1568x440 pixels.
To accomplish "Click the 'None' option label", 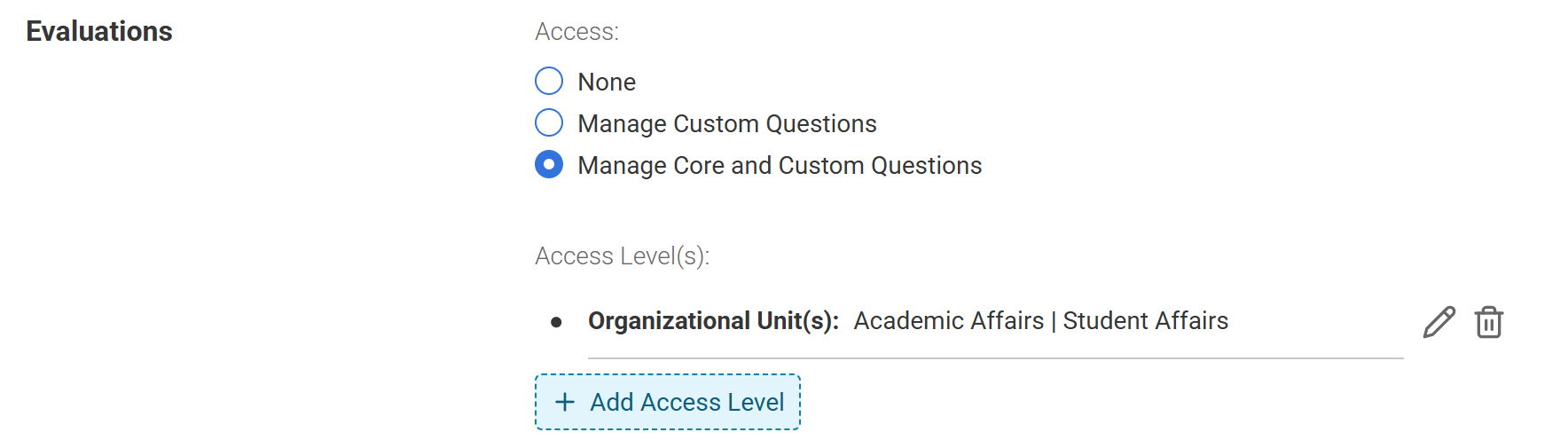I will (607, 82).
